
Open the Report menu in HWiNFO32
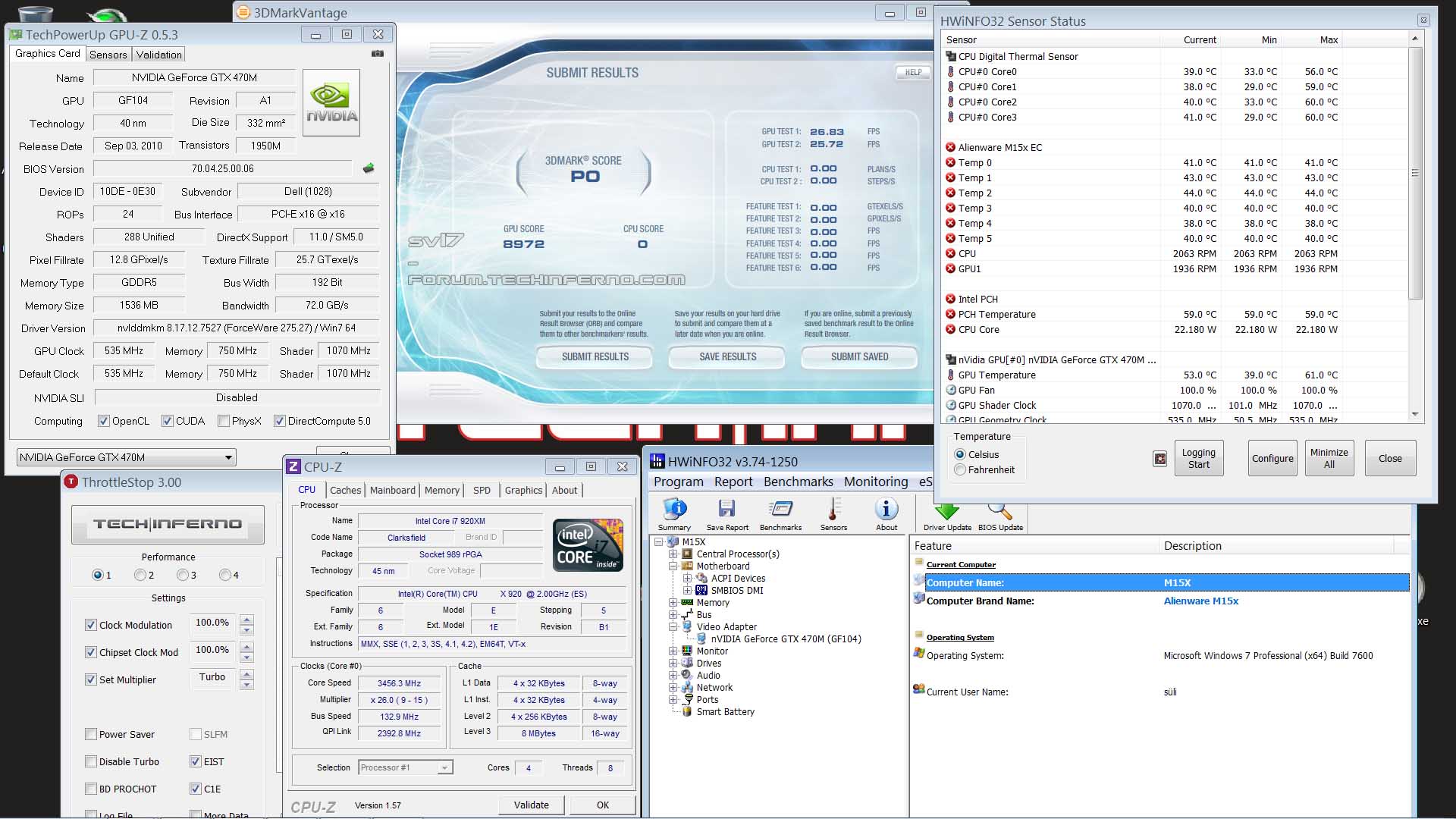click(733, 482)
